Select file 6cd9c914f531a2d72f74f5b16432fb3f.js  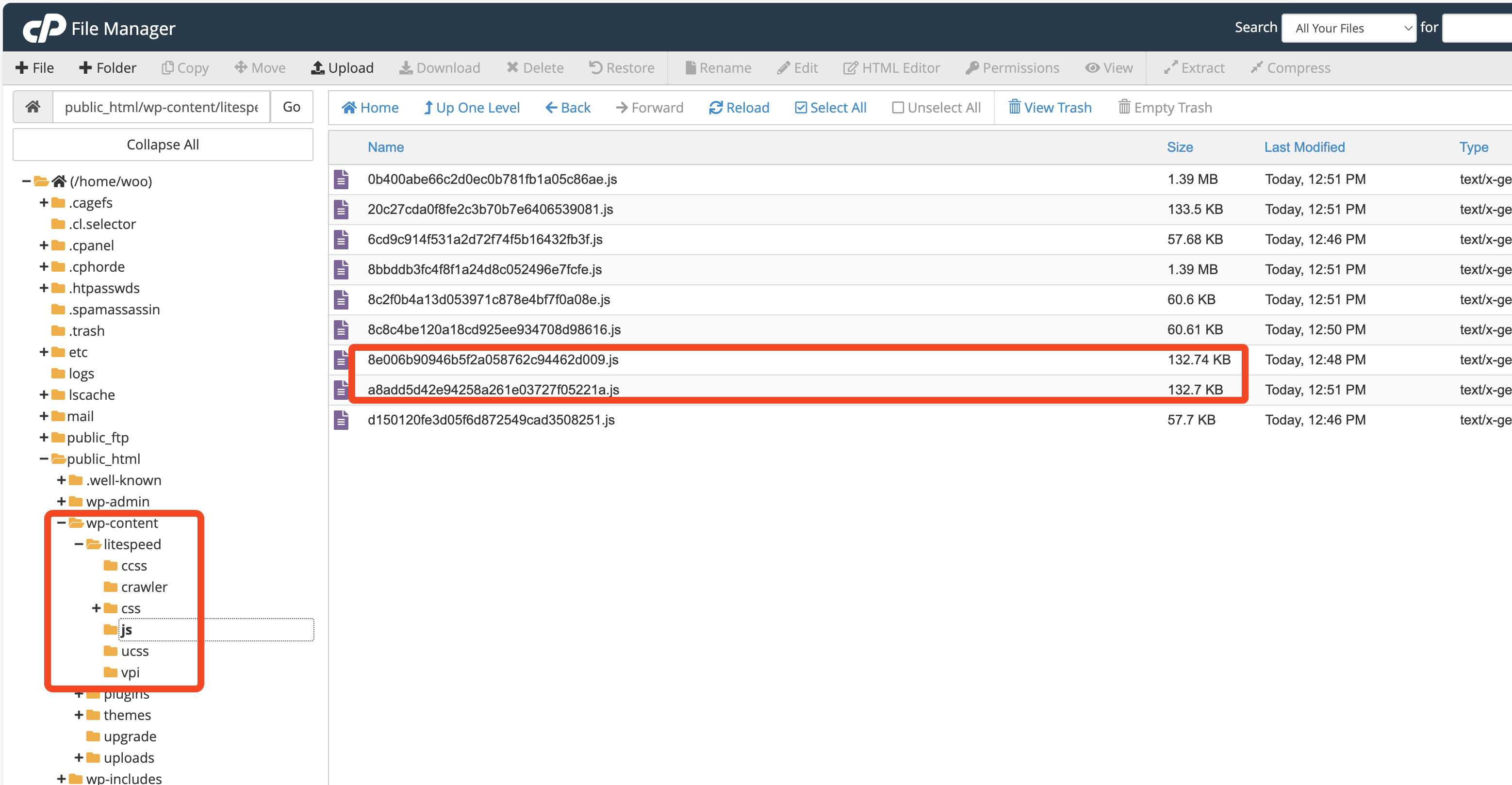point(485,239)
